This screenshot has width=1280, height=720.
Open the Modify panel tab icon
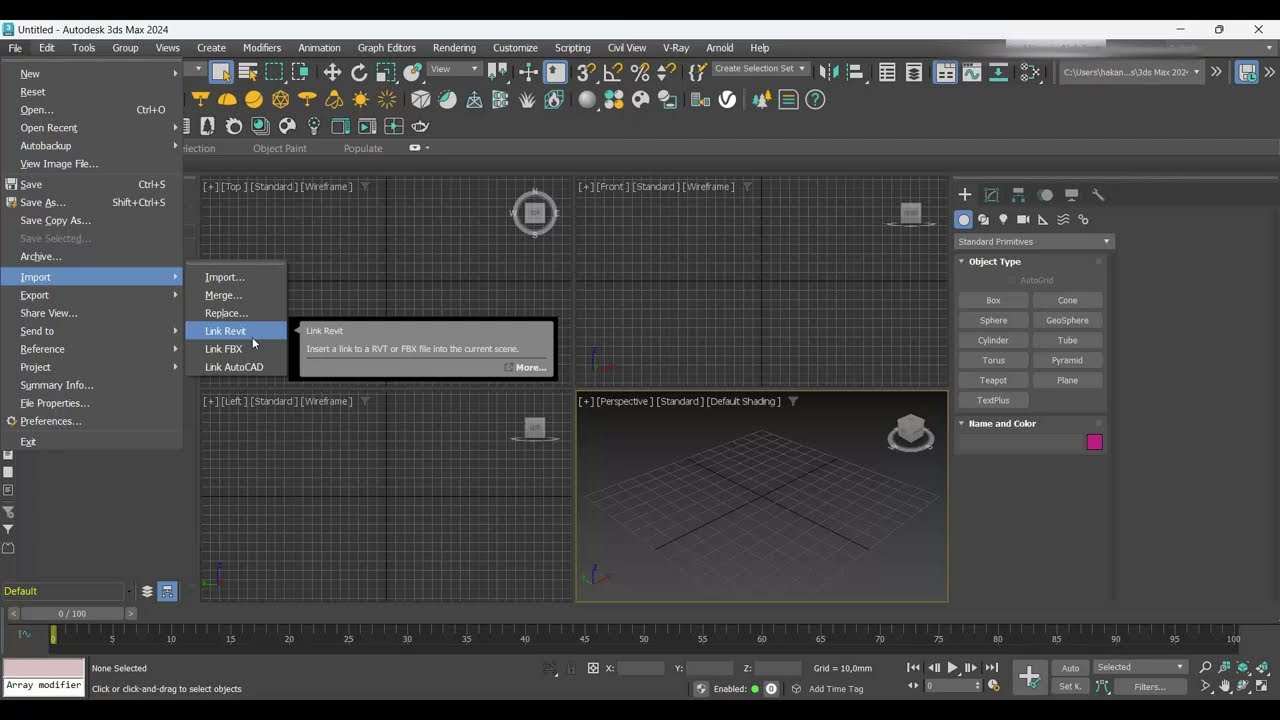coord(991,195)
